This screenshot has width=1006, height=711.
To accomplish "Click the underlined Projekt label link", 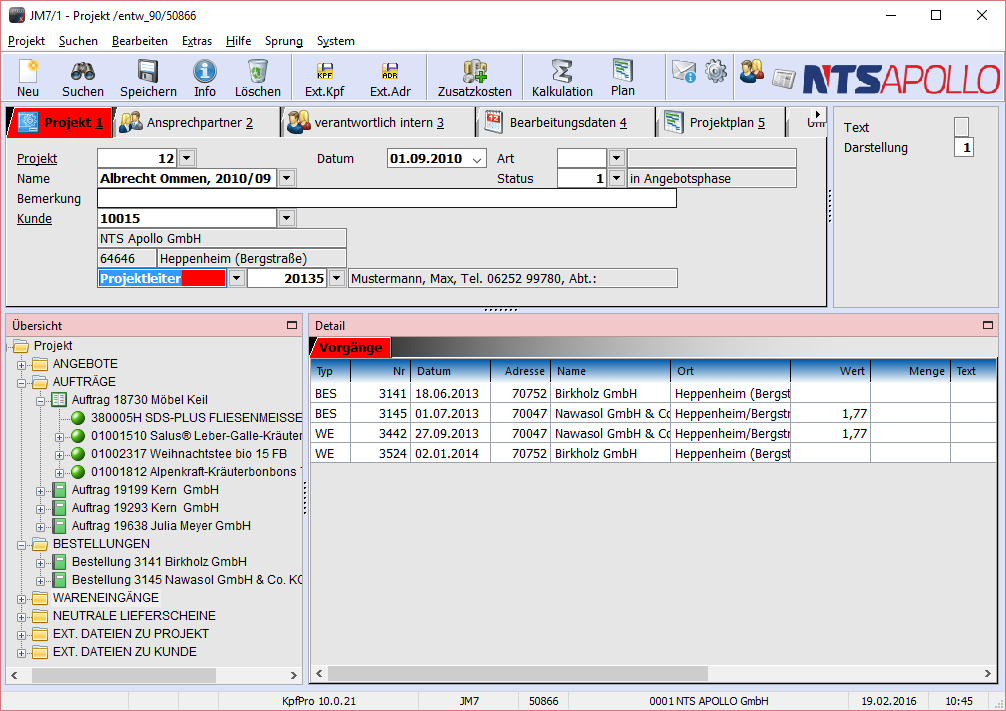I will (37, 158).
